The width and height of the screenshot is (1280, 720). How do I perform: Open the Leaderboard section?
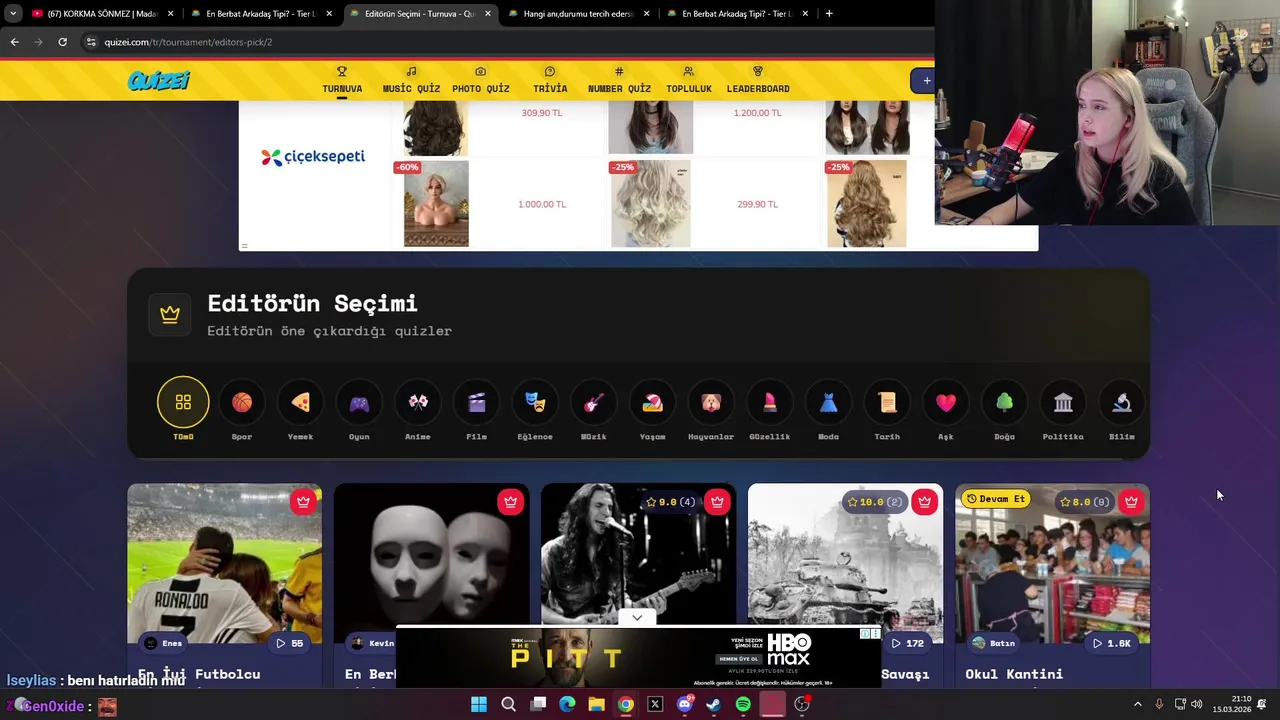coord(758,80)
